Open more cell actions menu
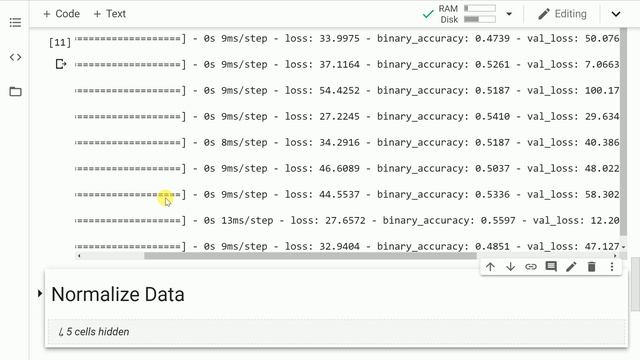This screenshot has width=640, height=360. (611, 267)
